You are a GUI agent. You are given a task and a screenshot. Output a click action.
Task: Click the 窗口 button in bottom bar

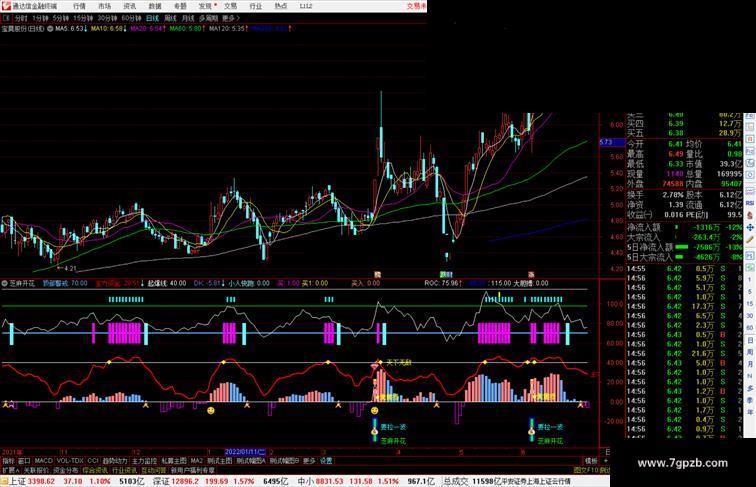pyautogui.click(x=24, y=461)
